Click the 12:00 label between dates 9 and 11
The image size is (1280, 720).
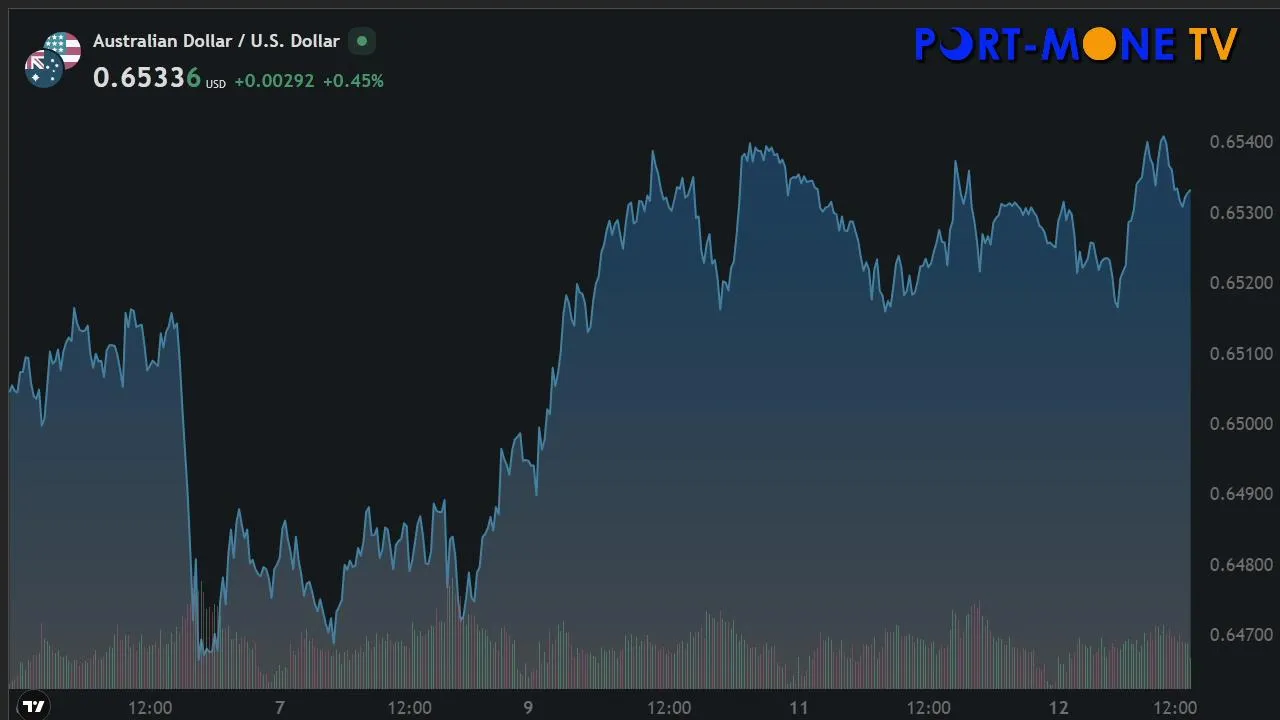[x=669, y=708]
